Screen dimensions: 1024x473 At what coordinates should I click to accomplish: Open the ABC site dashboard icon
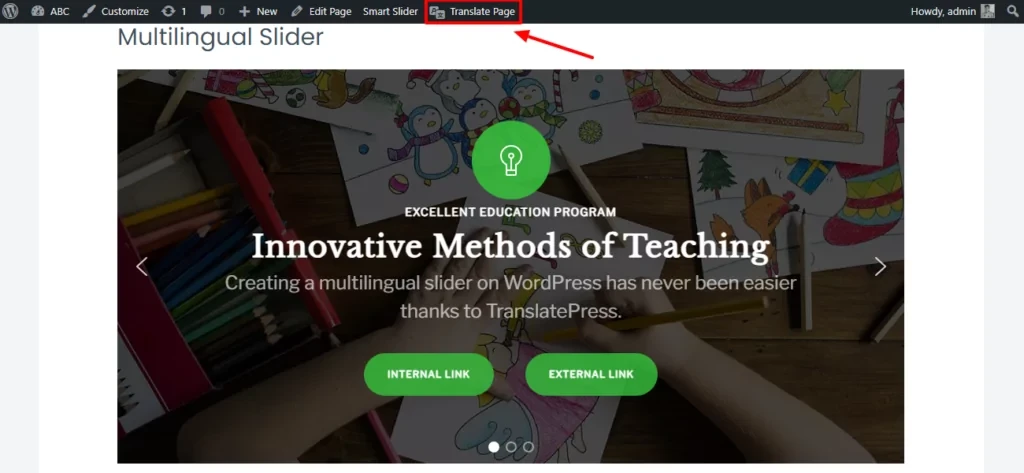(x=37, y=11)
